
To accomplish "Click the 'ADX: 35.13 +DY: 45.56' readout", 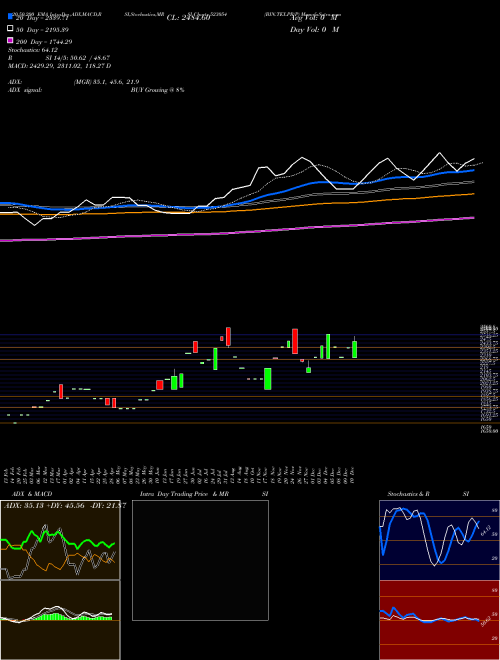I will (x=43, y=506).
